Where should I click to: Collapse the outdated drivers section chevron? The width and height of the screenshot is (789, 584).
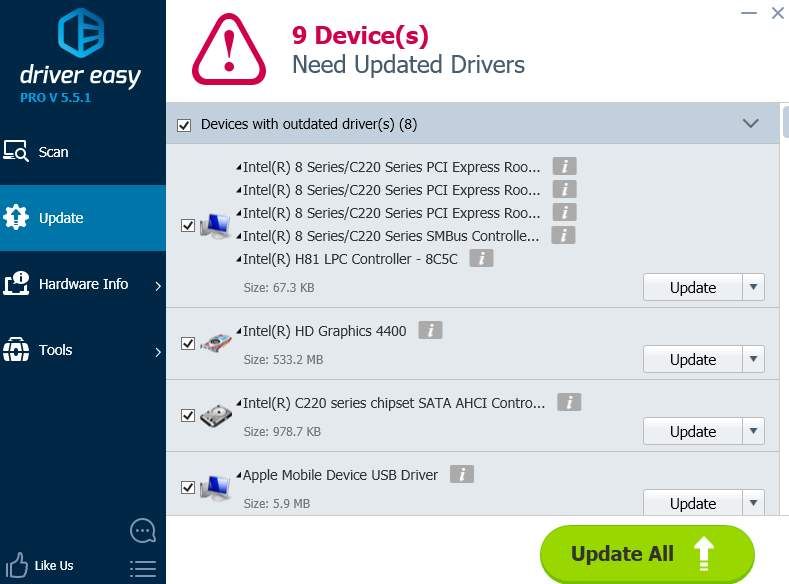[751, 124]
